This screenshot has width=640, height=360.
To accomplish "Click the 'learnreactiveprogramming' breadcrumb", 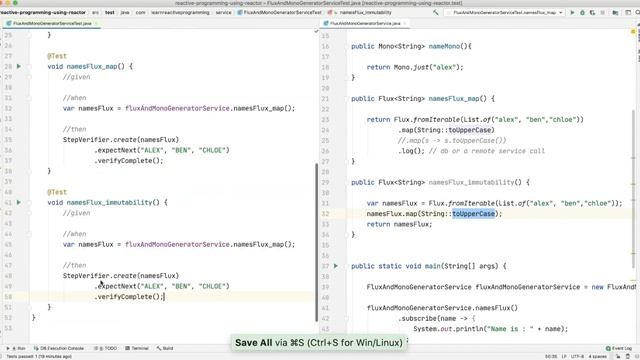I will [180, 13].
